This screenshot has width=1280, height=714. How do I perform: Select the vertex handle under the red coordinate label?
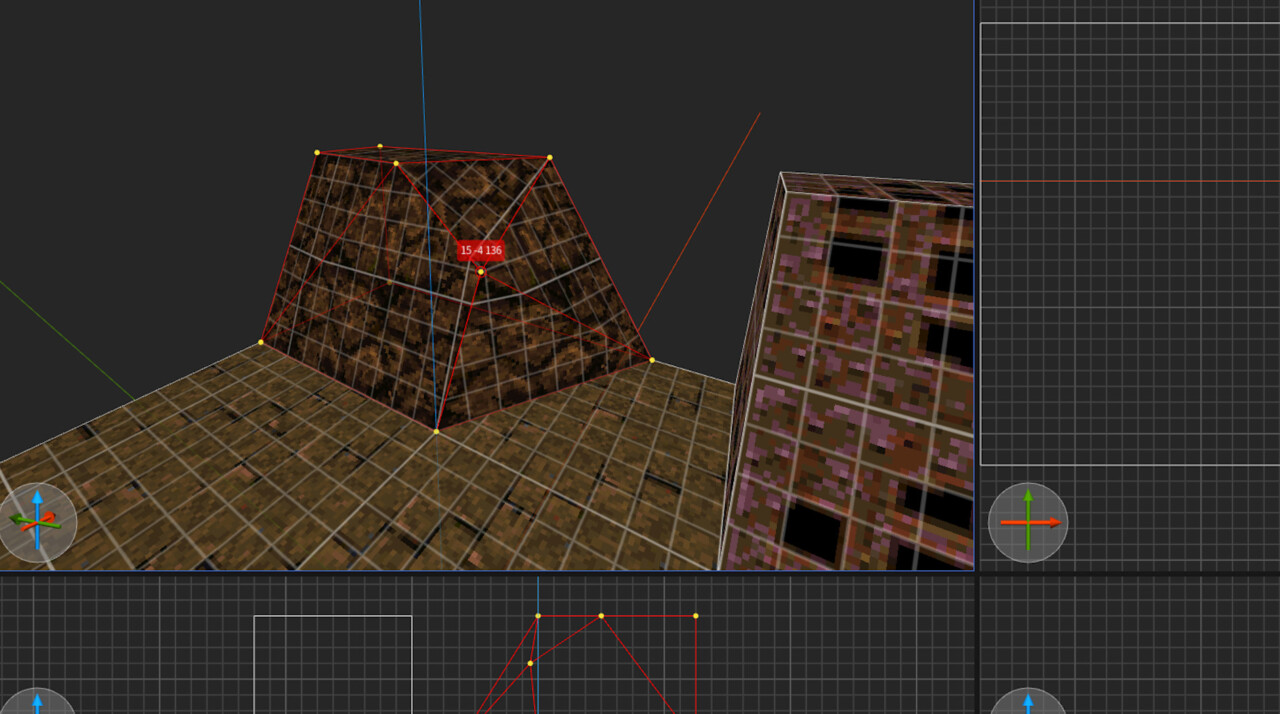tap(481, 271)
